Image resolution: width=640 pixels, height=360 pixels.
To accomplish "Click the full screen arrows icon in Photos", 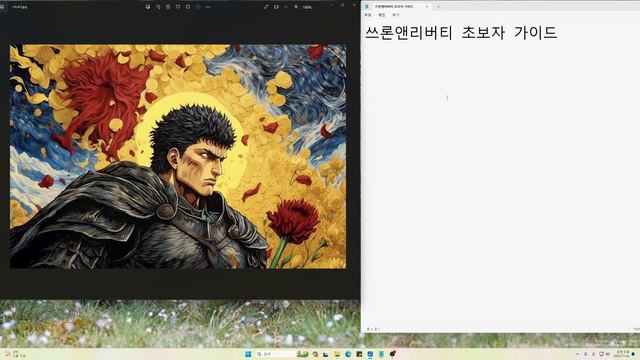I will pos(266,7).
